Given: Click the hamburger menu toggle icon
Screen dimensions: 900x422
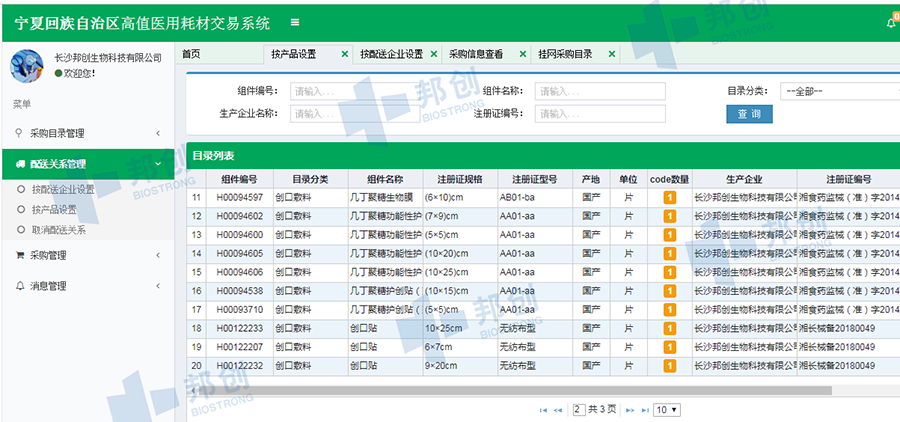Looking at the screenshot, I should [x=294, y=22].
